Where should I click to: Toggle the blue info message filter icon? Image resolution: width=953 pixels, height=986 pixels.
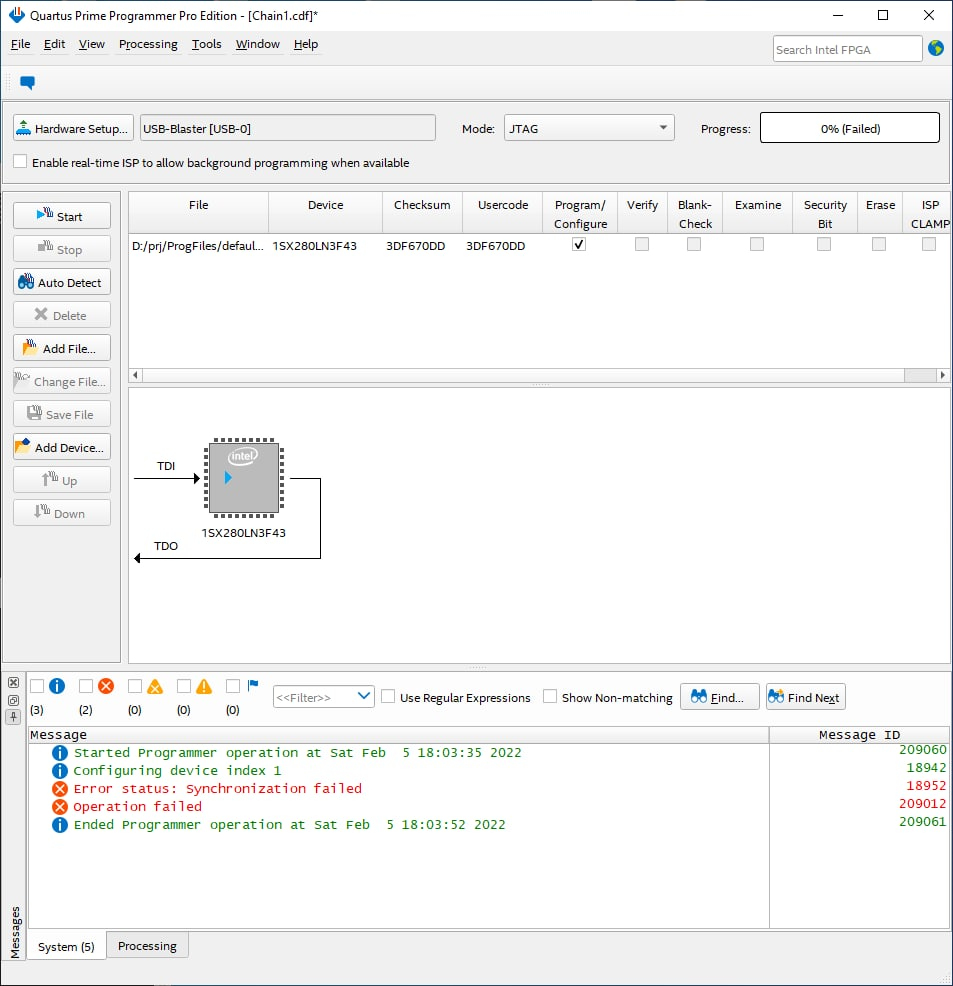[57, 687]
